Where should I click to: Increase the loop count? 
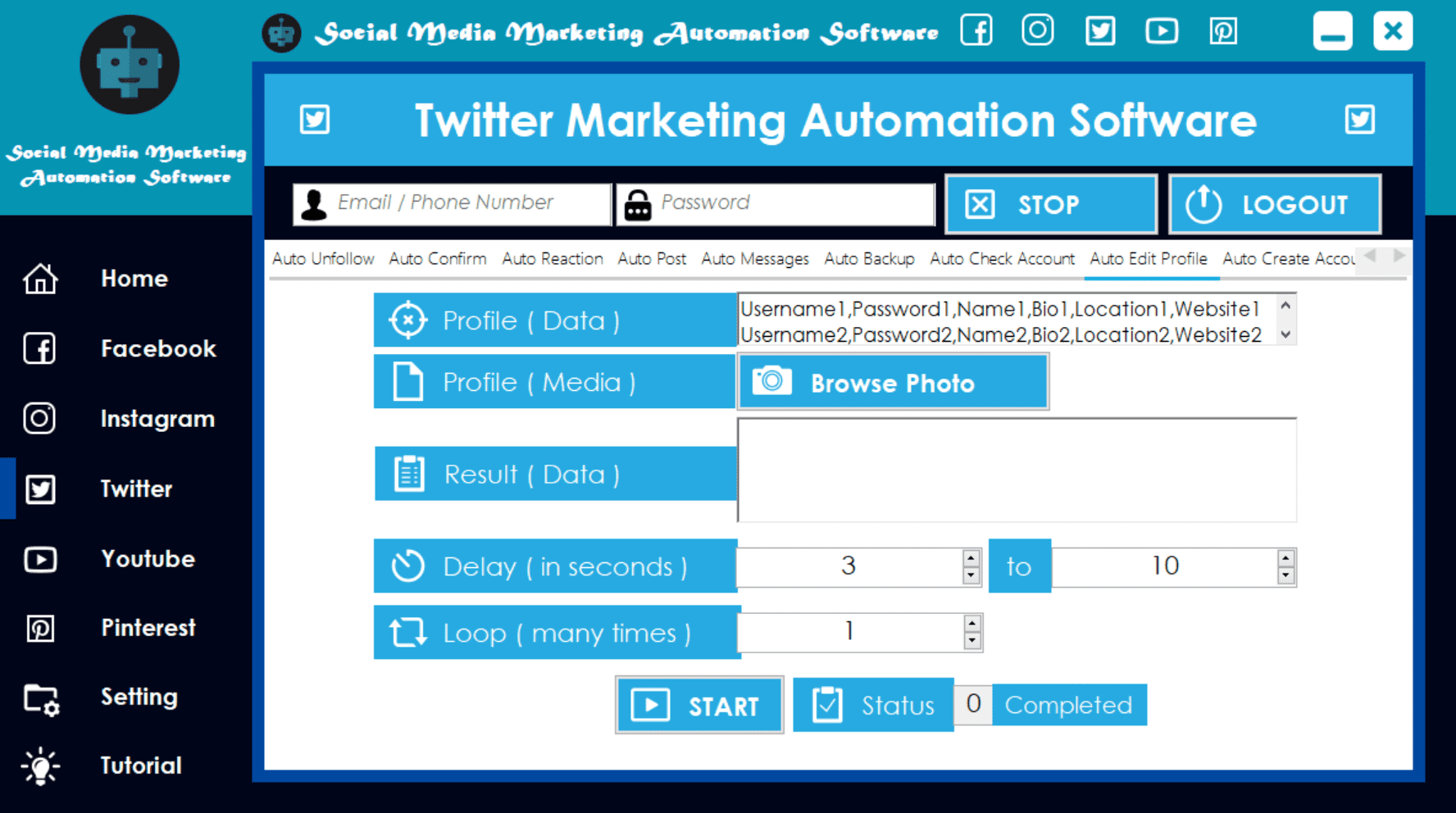click(x=972, y=623)
